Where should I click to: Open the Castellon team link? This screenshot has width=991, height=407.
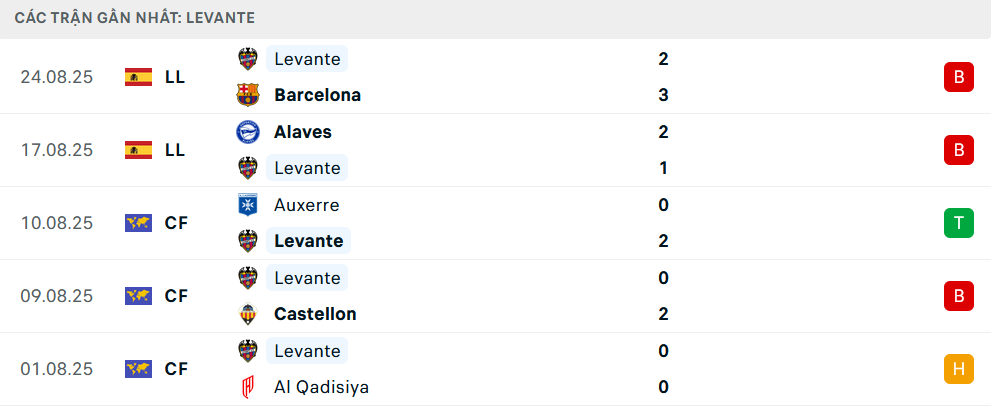tap(315, 314)
